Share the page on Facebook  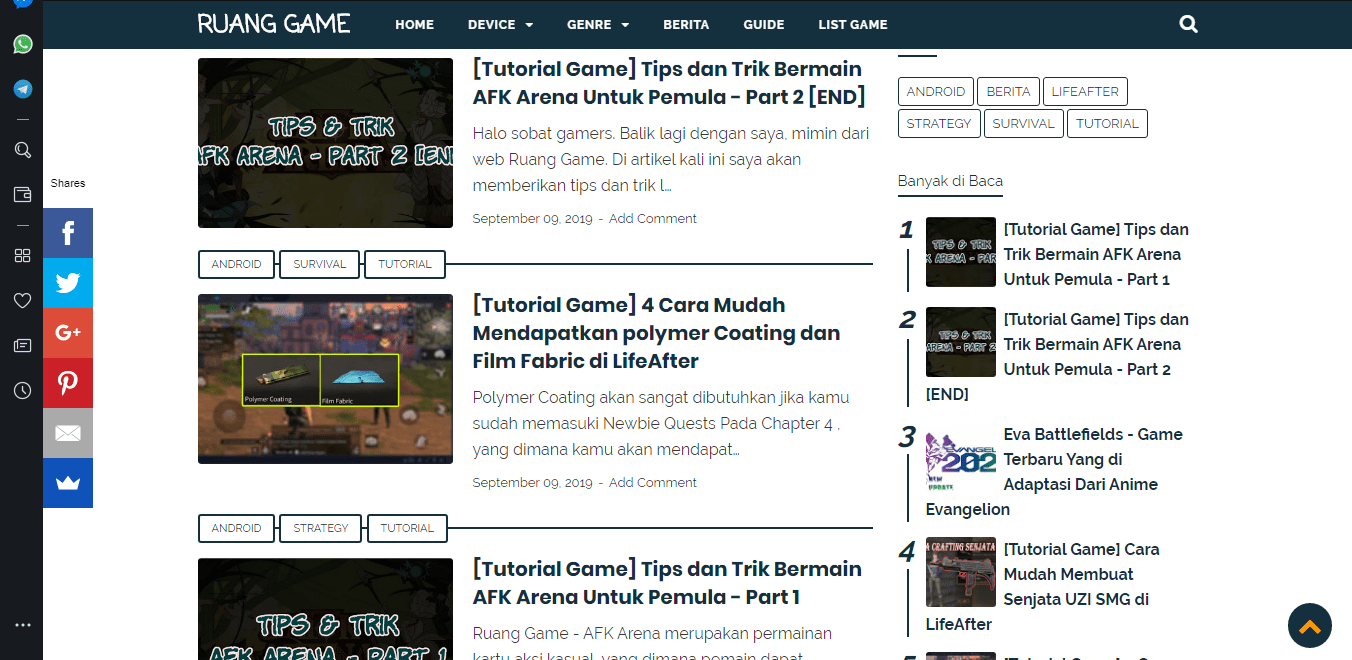tap(68, 233)
